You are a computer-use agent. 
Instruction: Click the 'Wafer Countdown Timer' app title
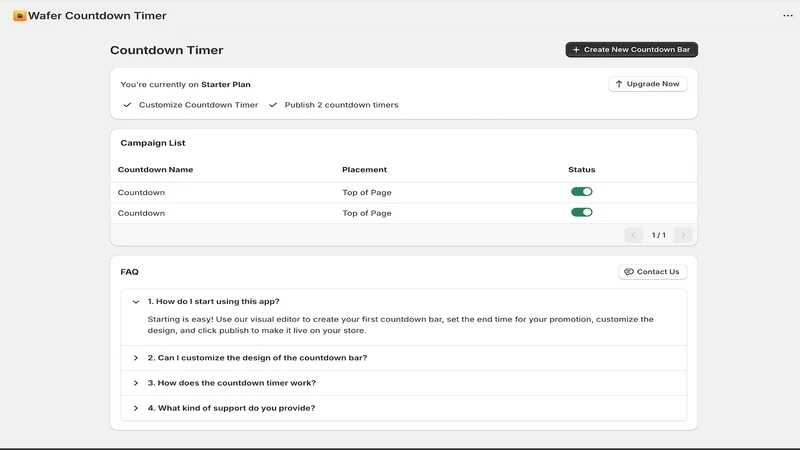point(97,16)
